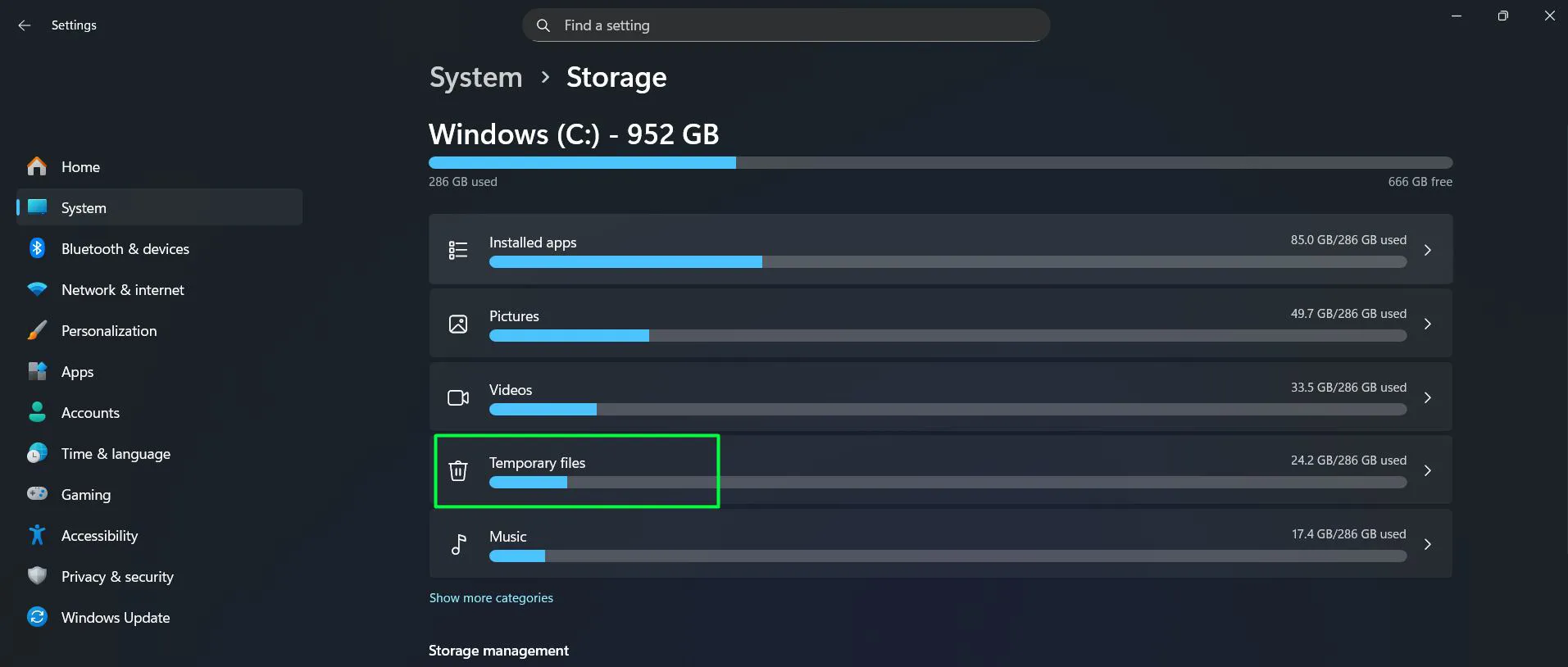This screenshot has width=1568, height=667.
Task: Expand Music storage details chevron
Action: 1427,544
